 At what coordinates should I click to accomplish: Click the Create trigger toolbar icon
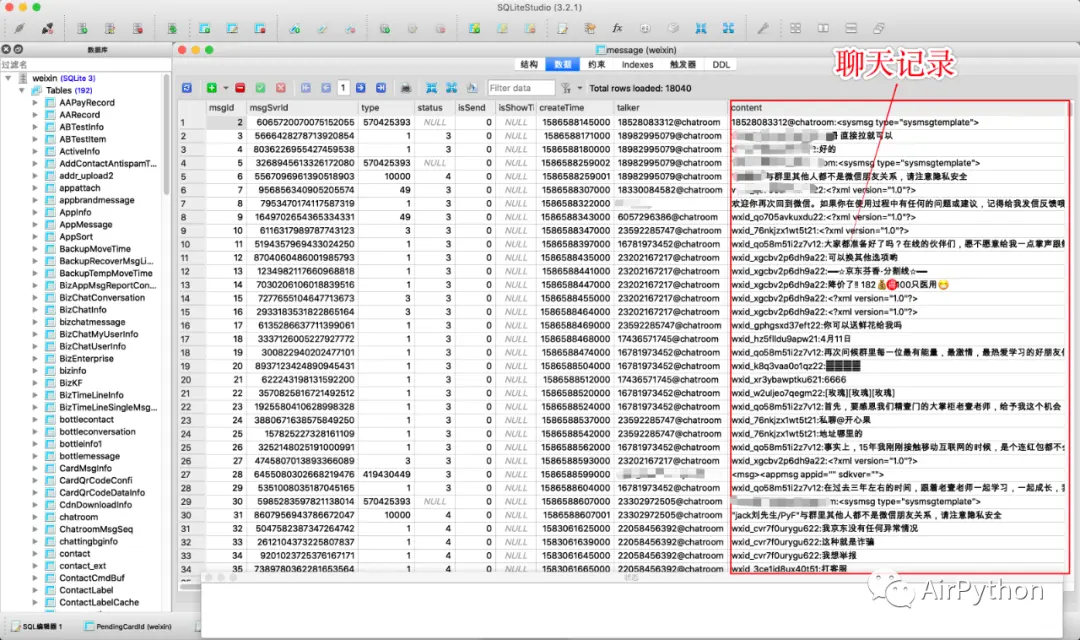tap(385, 29)
